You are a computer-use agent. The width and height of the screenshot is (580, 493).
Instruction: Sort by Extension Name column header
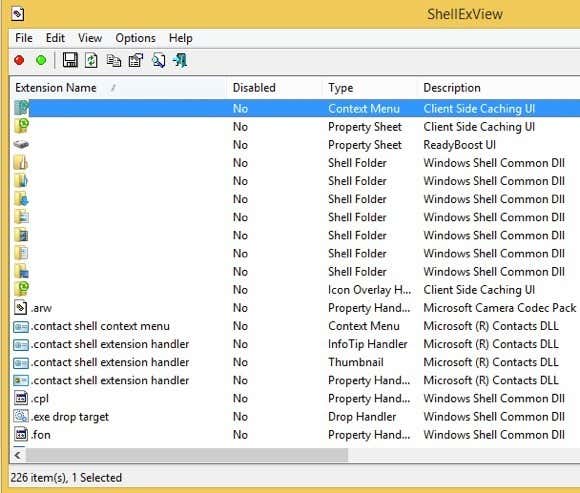point(118,88)
